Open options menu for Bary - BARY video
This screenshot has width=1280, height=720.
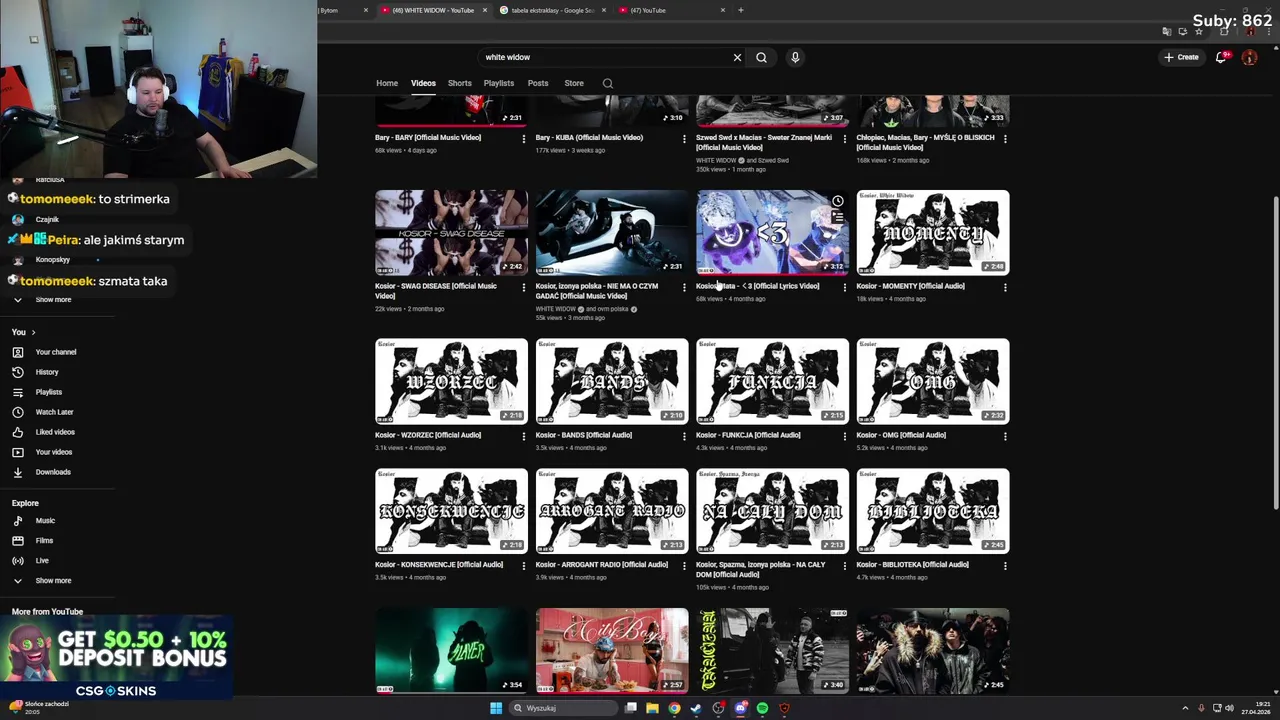pos(524,138)
